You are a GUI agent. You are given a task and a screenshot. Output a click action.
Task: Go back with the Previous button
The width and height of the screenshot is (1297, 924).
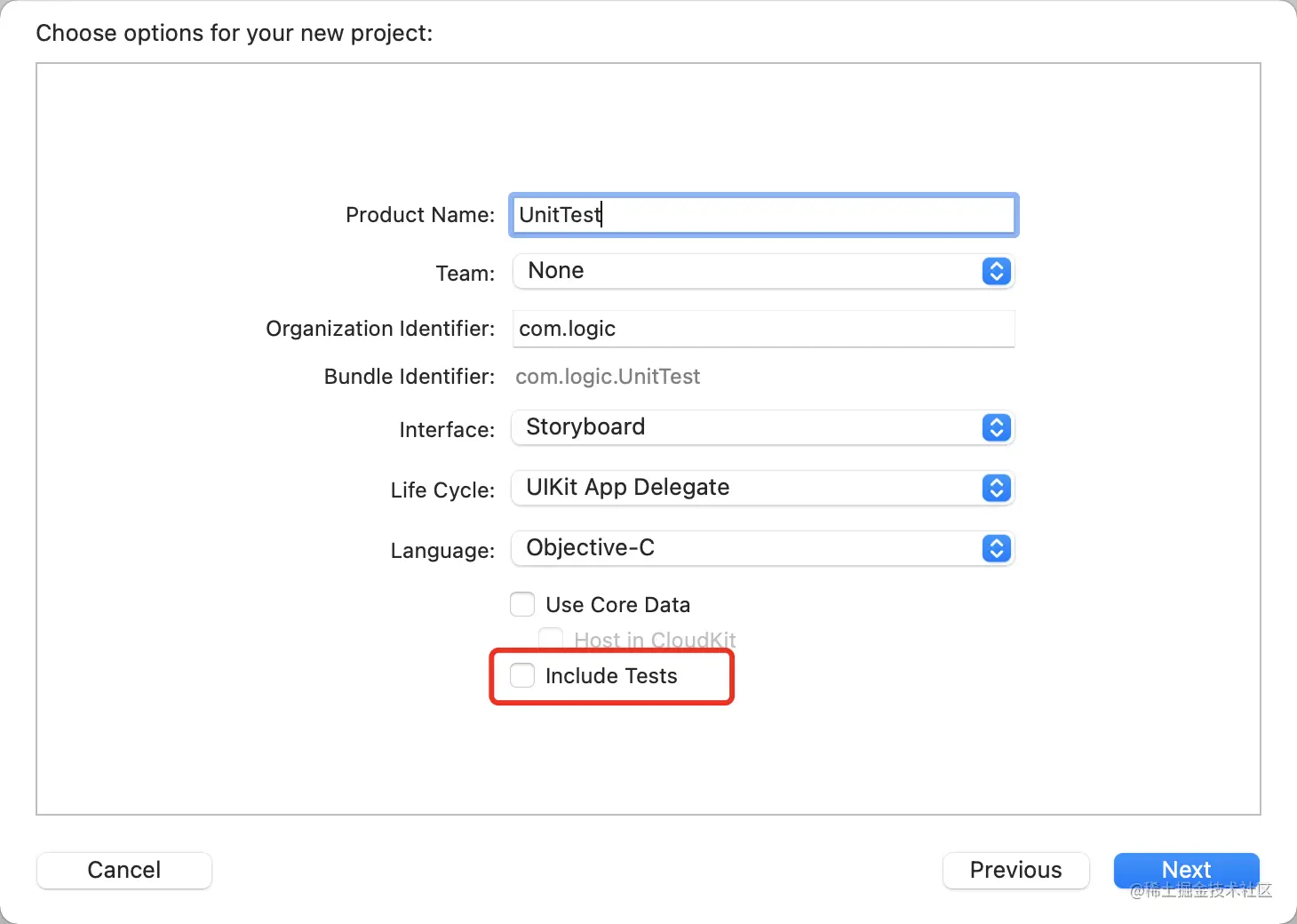coord(1015,870)
